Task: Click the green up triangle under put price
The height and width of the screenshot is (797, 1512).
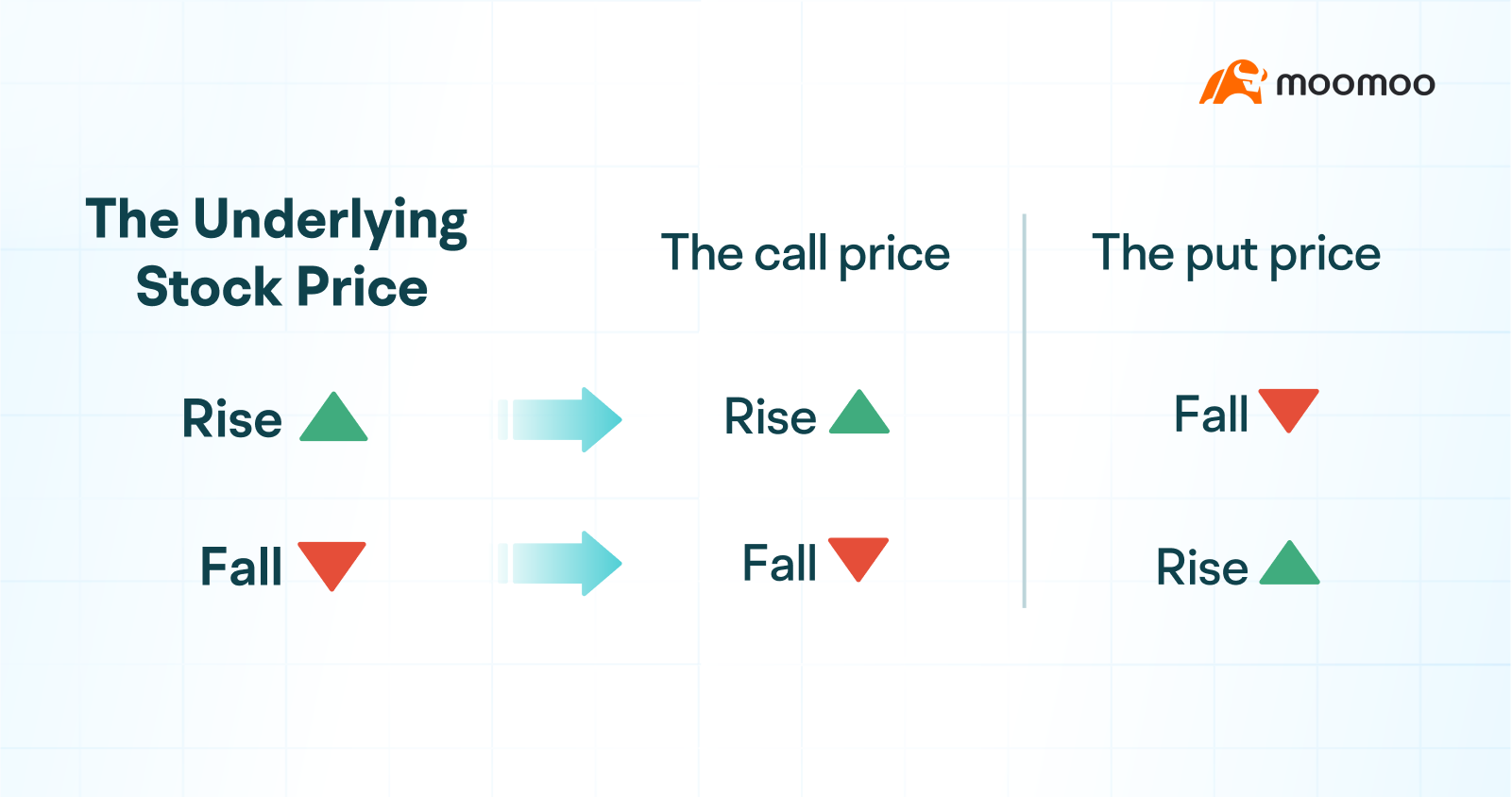Action: pos(1289,566)
